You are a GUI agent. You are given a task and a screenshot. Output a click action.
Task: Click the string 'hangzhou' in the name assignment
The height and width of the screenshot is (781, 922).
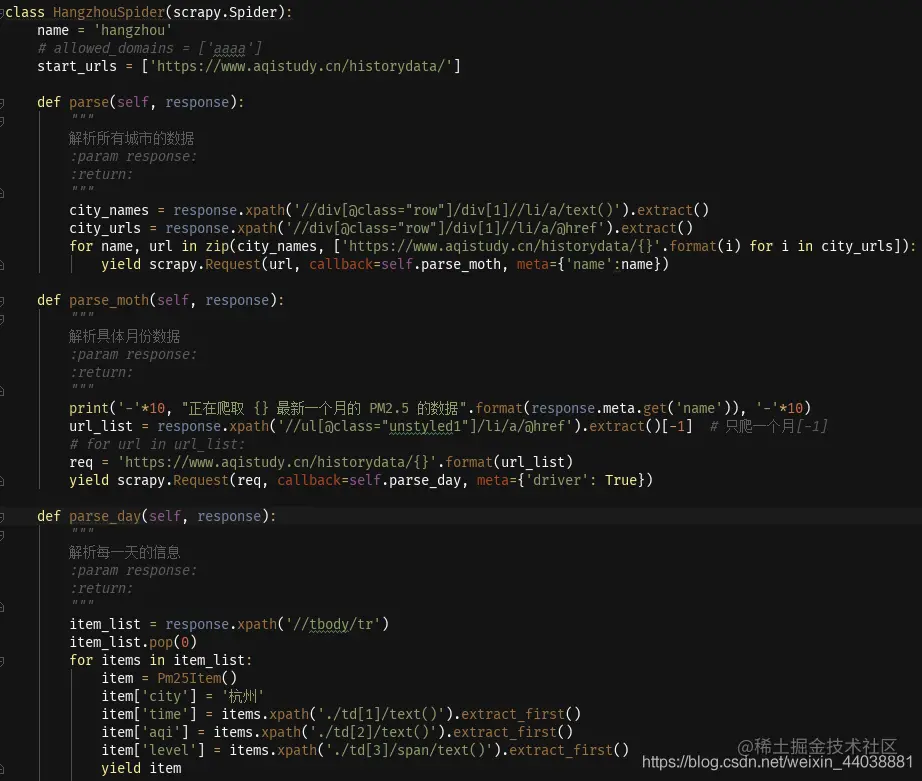pyautogui.click(x=133, y=31)
